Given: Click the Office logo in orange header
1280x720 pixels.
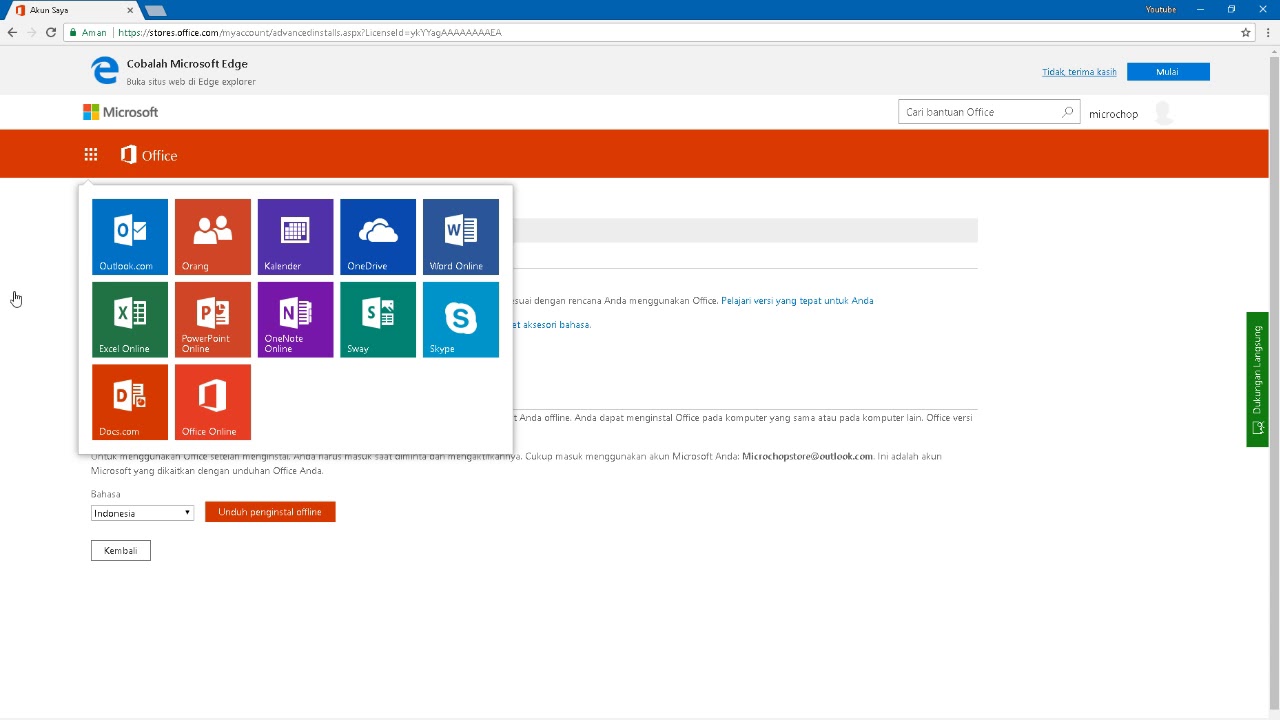Looking at the screenshot, I should pos(148,155).
